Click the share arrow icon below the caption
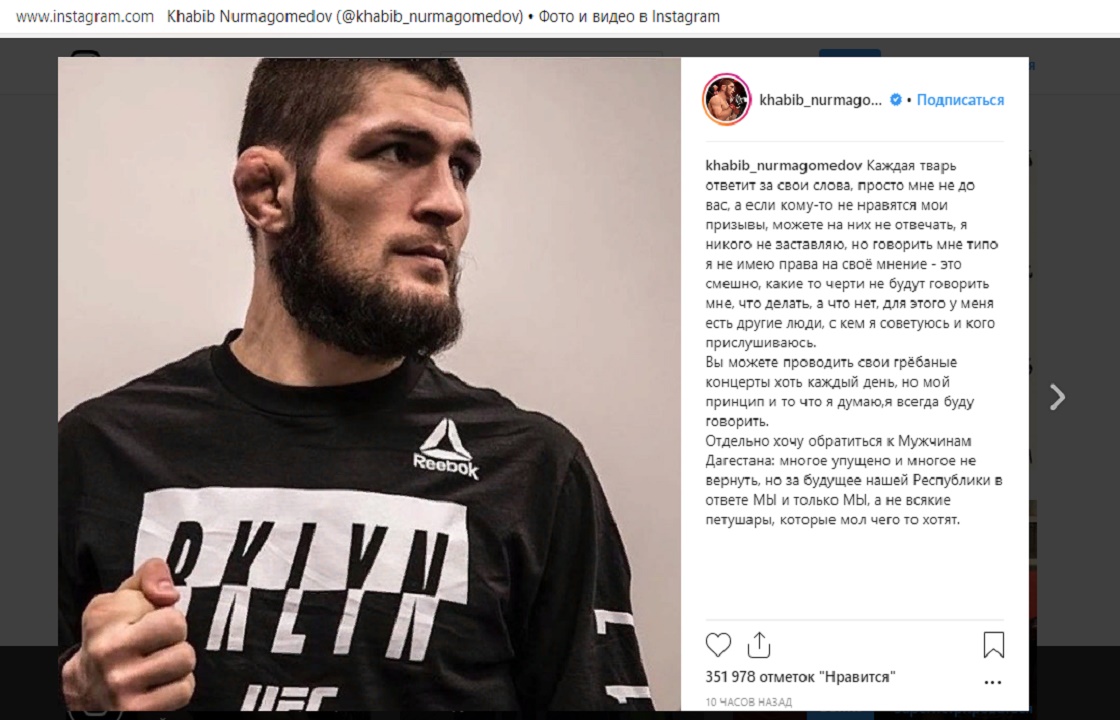The height and width of the screenshot is (720, 1120). (759, 645)
